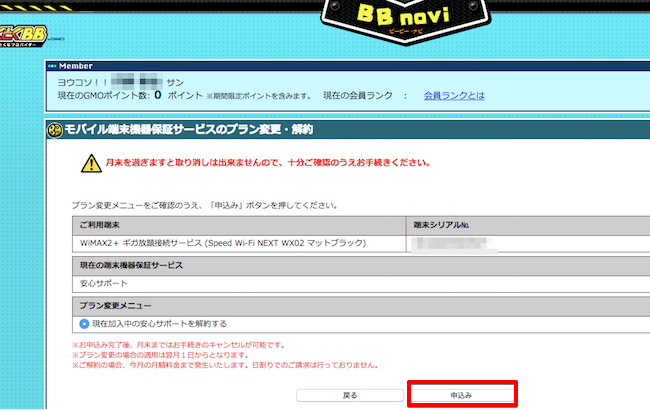Click the red 月末 warning message text
Screen dimensions: 650x411
(x=268, y=163)
